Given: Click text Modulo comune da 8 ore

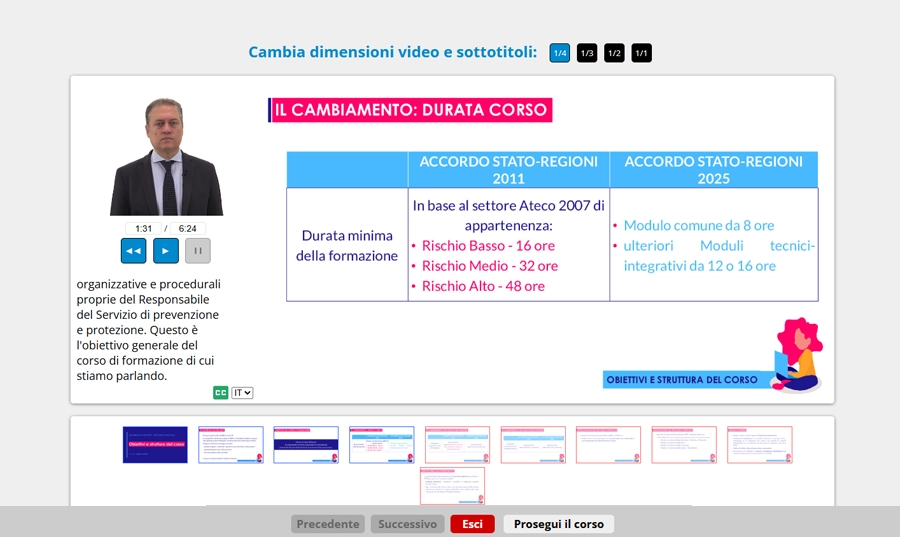Looking at the screenshot, I should click(699, 225).
